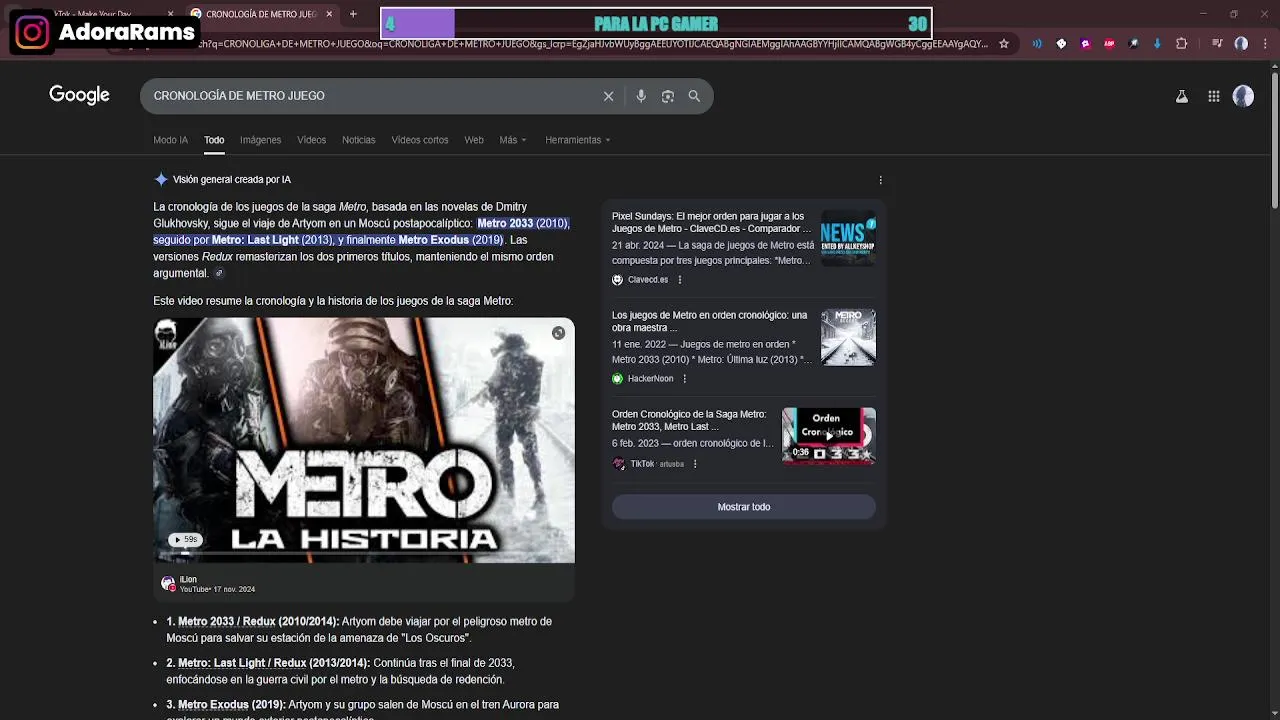Close the CRONOLOGÍA DE METRO JUEGO tab

point(329,14)
